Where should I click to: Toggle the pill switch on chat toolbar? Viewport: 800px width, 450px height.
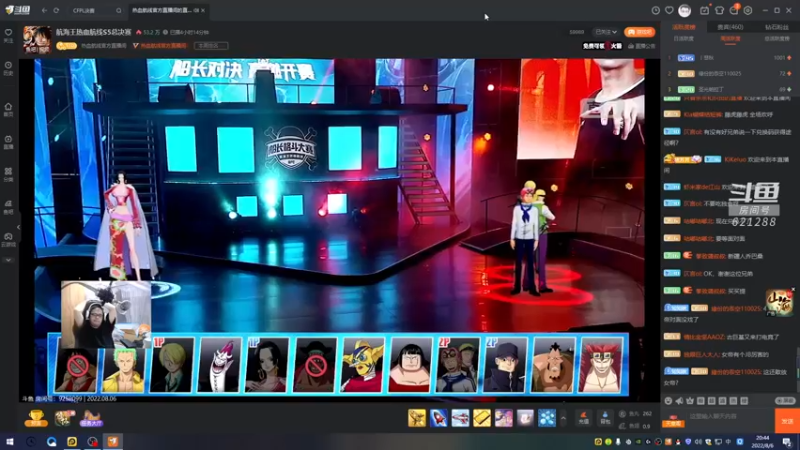click(785, 401)
